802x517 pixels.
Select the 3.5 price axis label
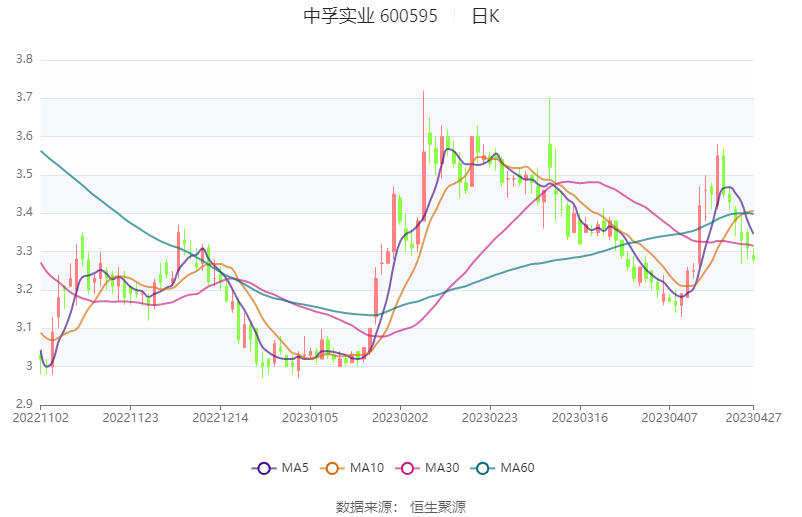coord(24,175)
